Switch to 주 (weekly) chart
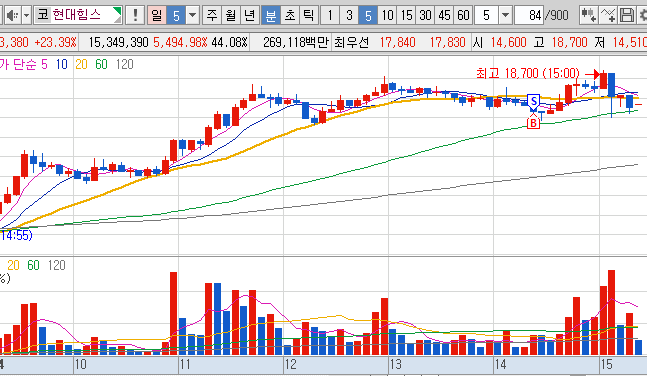647x376 pixels. [212, 16]
